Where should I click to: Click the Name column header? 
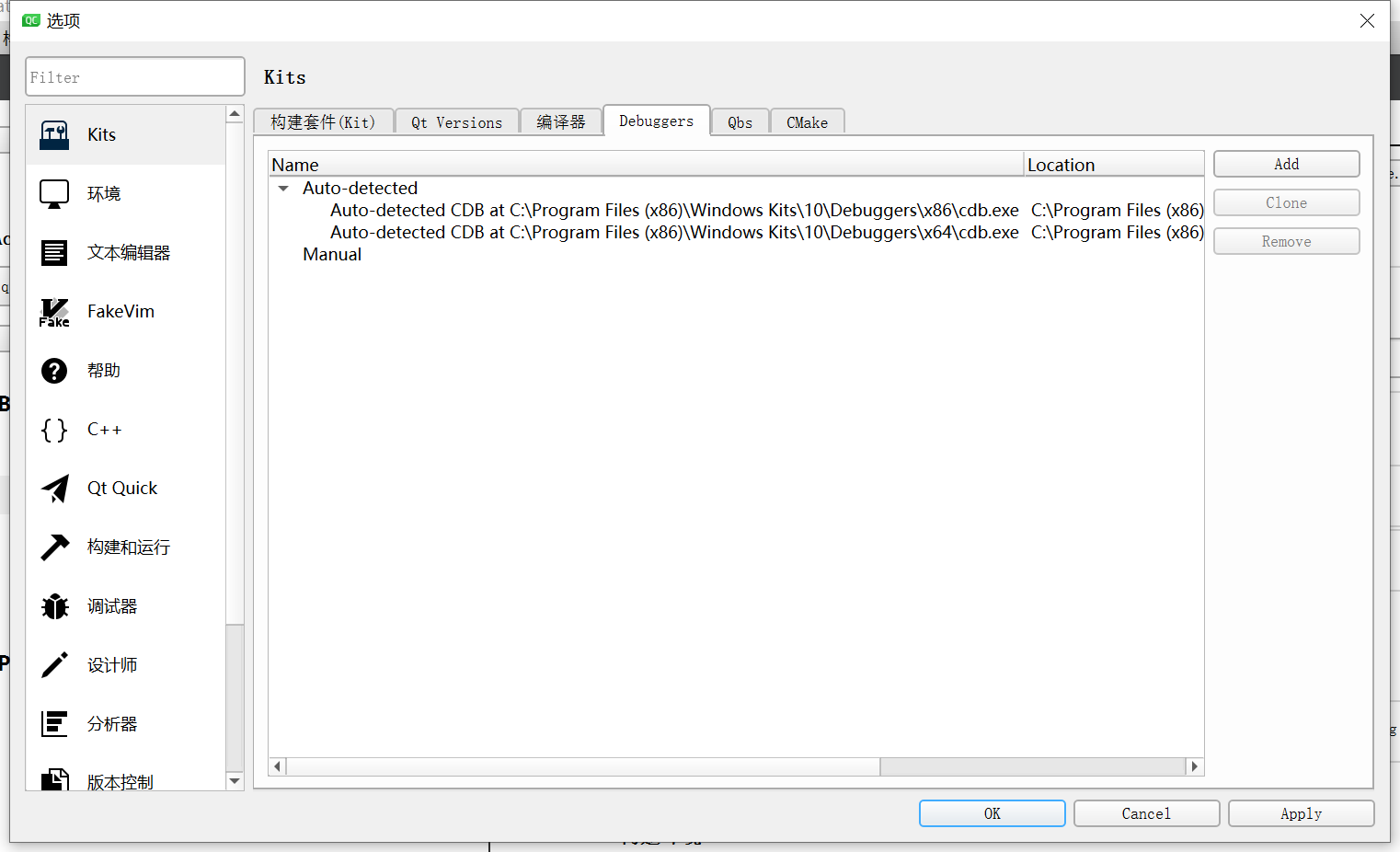pyautogui.click(x=647, y=165)
